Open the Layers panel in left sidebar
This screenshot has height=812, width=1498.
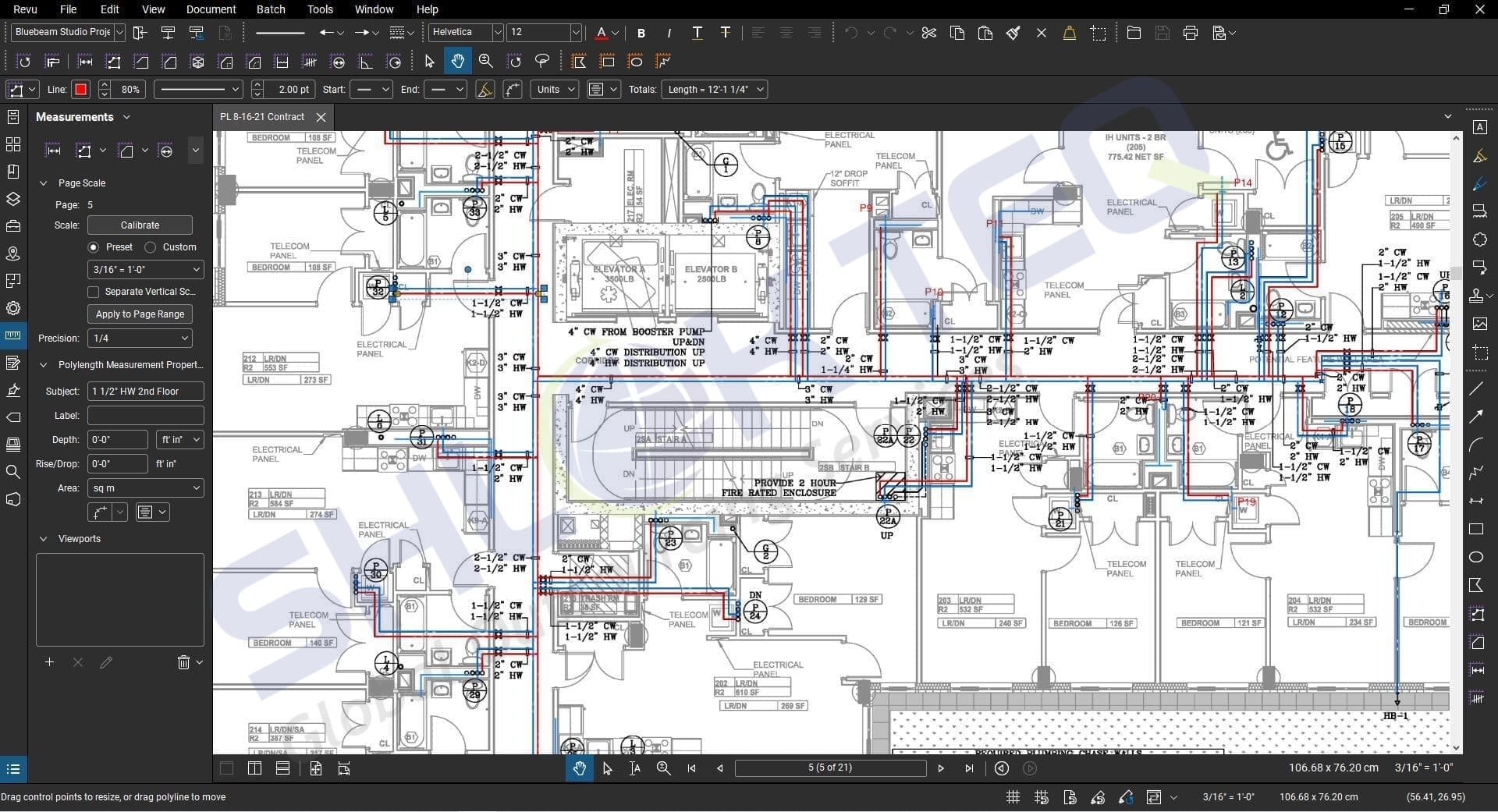click(x=13, y=199)
